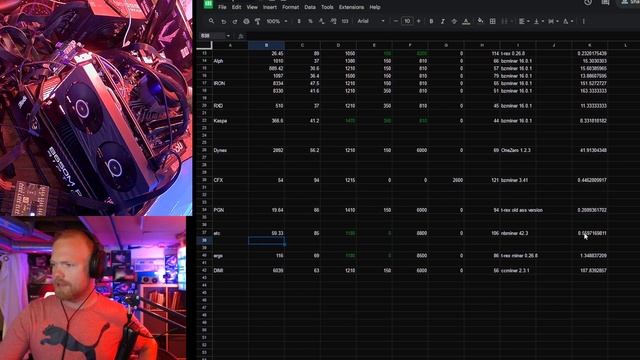Open the fill color picker

[x=480, y=21]
